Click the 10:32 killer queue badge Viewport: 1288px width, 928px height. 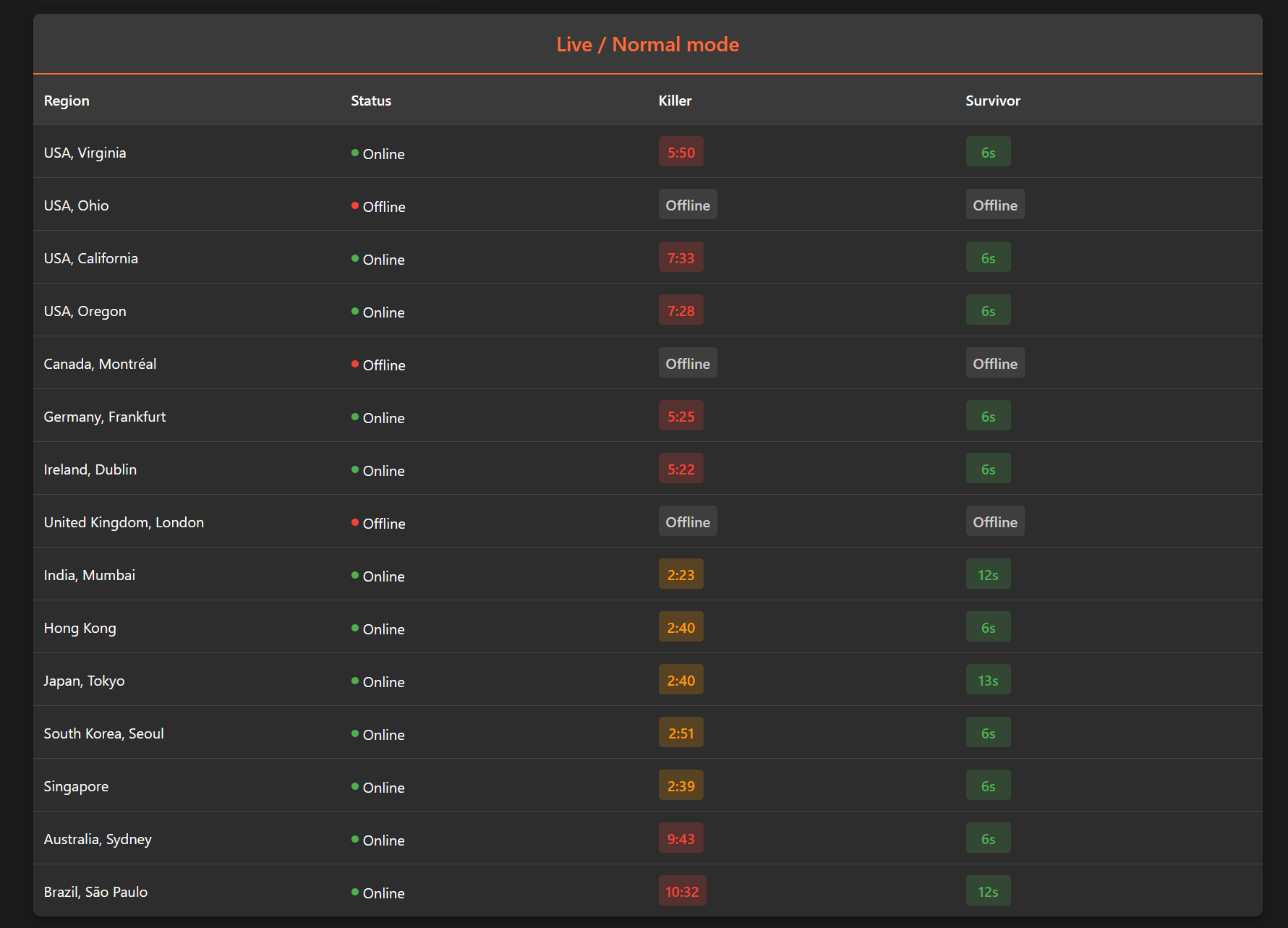pos(682,891)
